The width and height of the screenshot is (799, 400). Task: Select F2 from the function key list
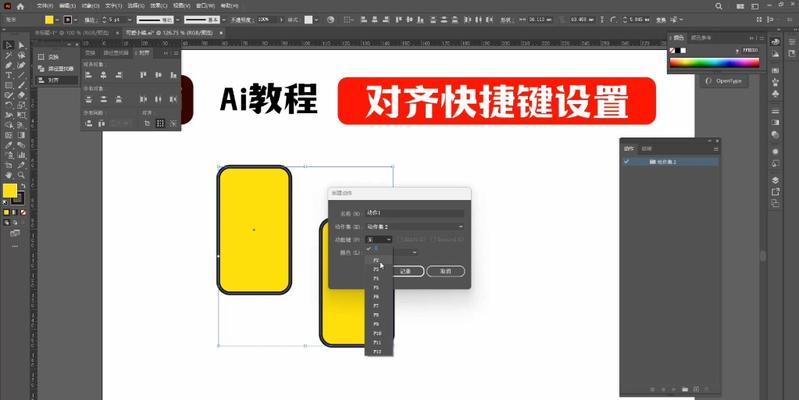click(x=377, y=260)
